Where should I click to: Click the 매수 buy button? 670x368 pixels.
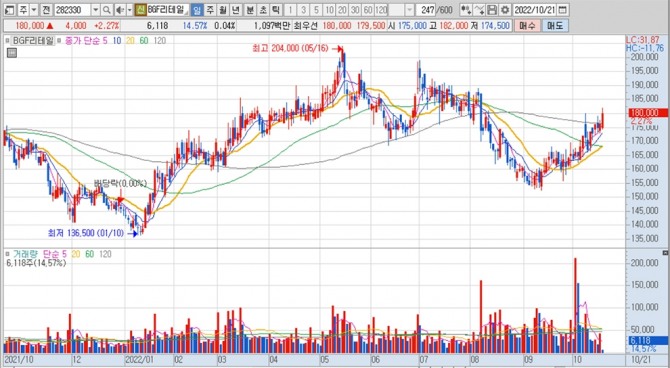point(527,26)
